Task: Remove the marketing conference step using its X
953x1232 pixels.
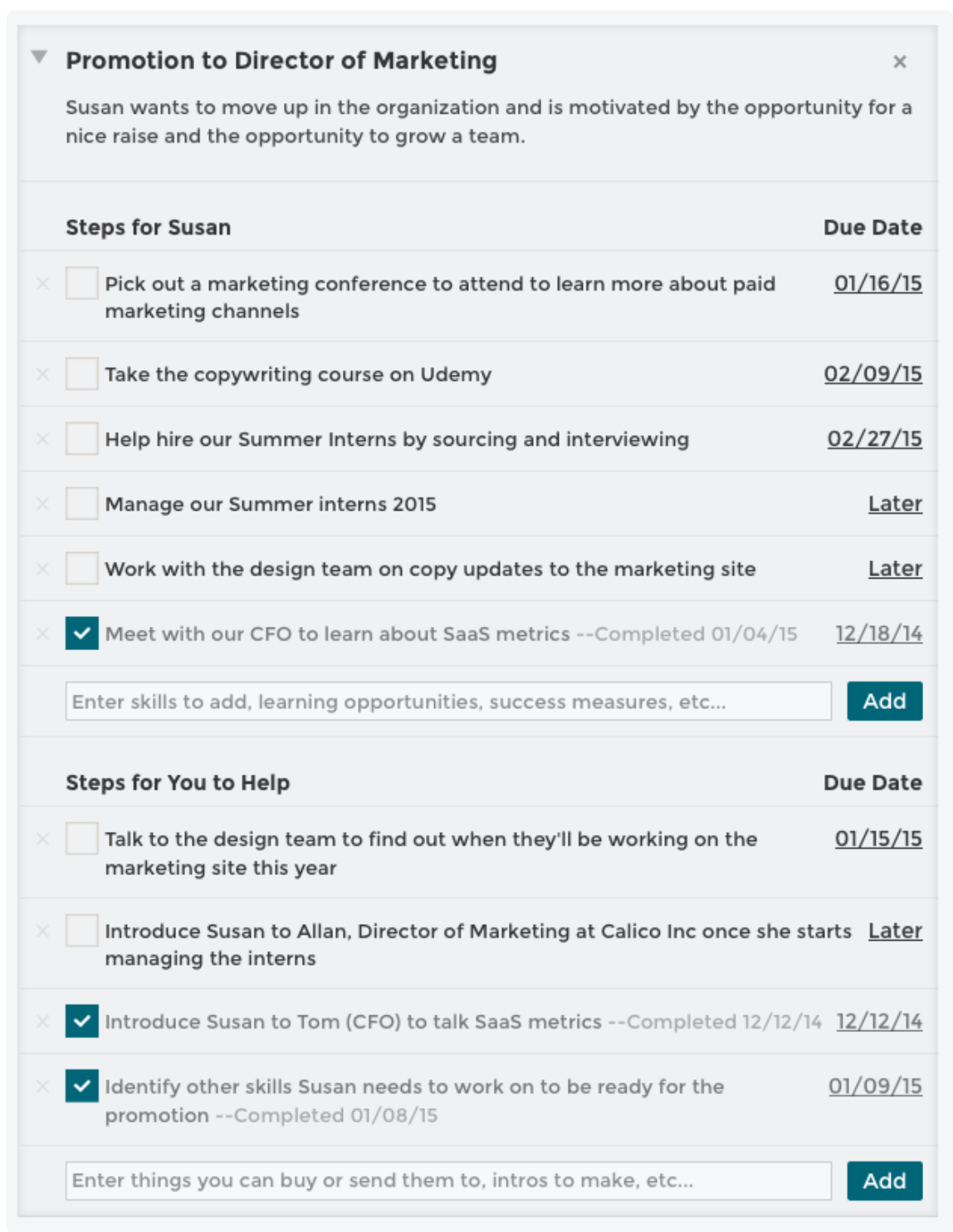Action: (x=43, y=284)
